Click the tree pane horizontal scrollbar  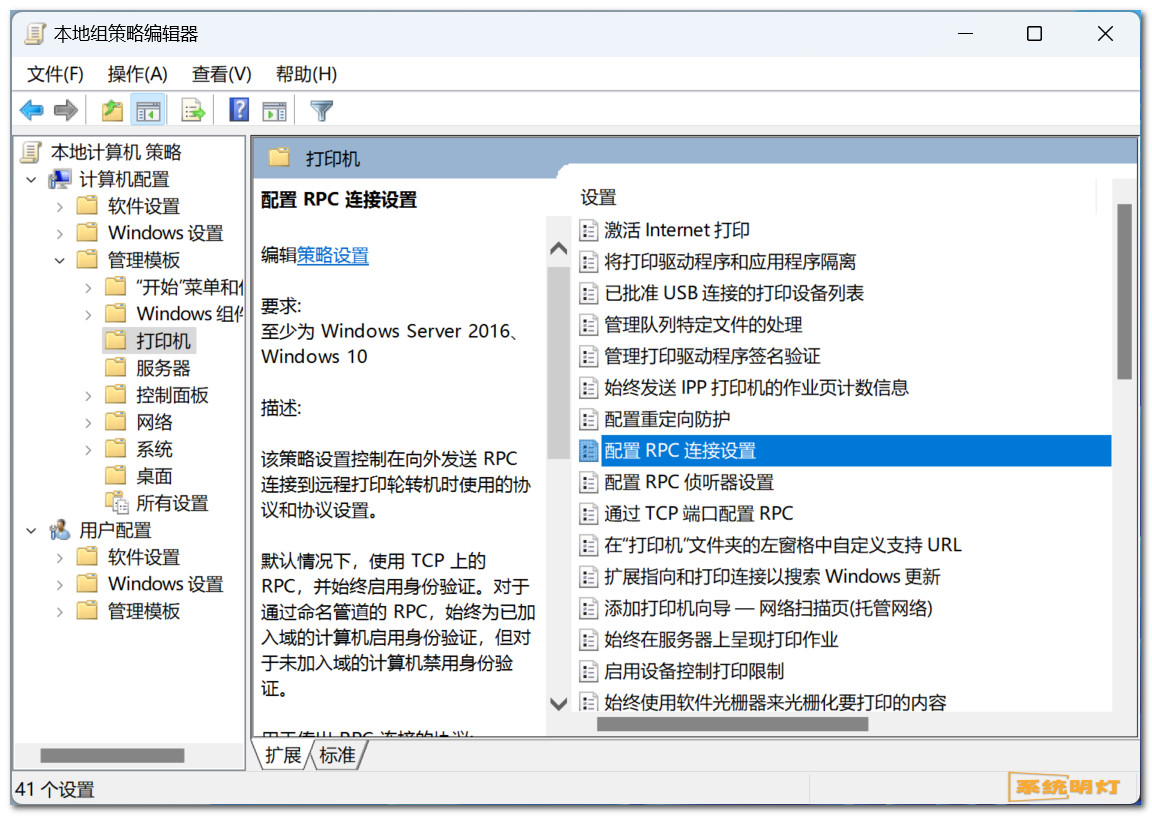(112, 755)
